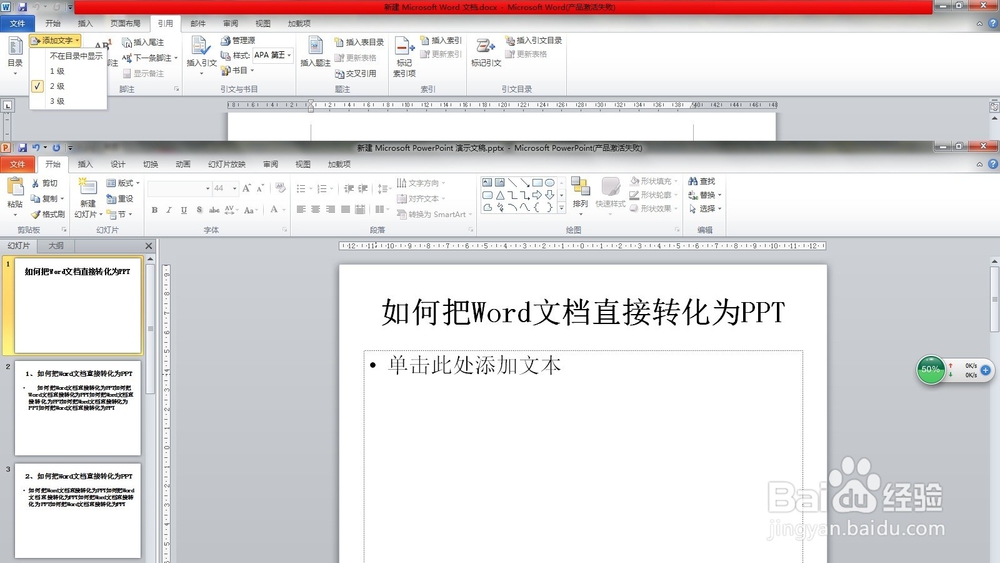1000x563 pixels.
Task: Open the Replace (替换) dropdown arrow
Action: [x=720, y=195]
